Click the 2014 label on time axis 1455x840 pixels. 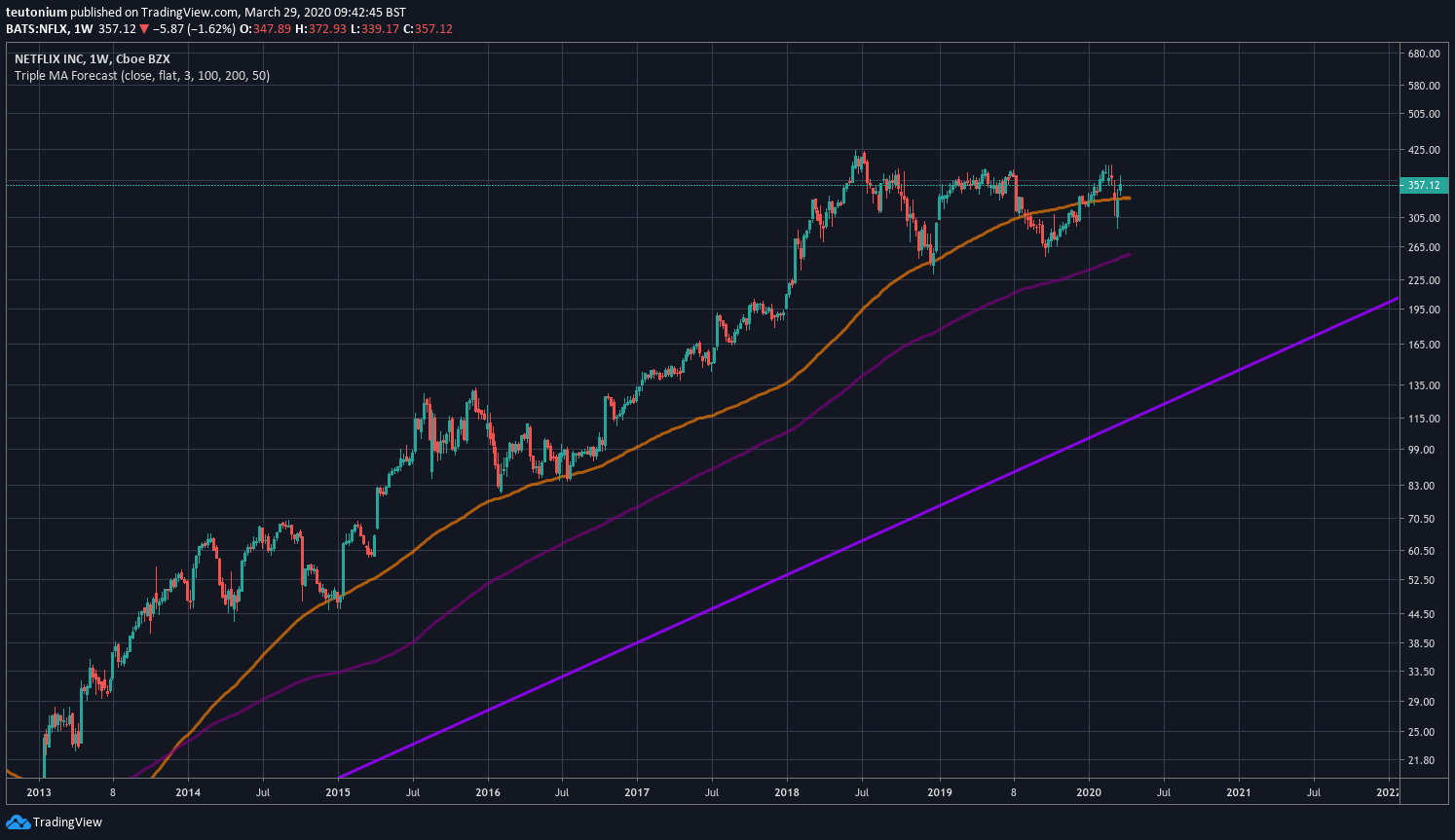(188, 792)
